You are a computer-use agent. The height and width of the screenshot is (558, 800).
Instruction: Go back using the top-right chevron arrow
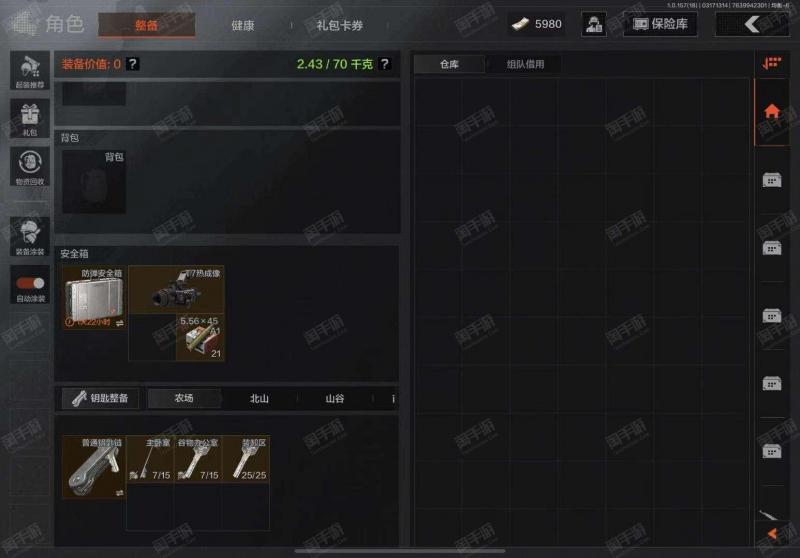[752, 24]
